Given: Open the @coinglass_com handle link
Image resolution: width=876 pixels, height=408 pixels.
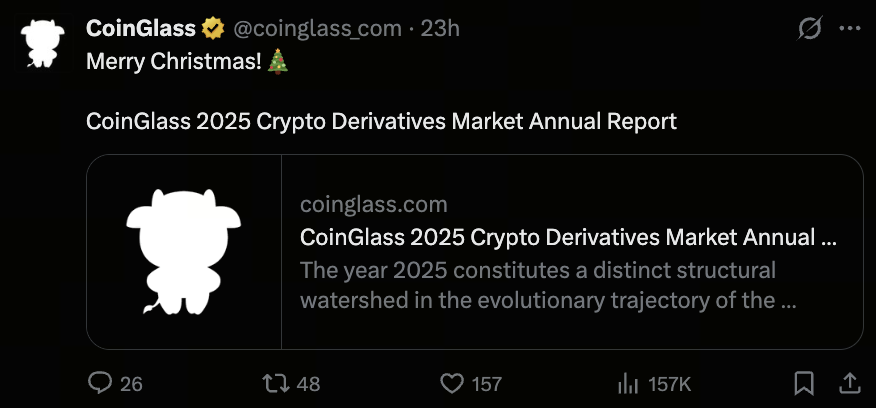Looking at the screenshot, I should tap(319, 29).
